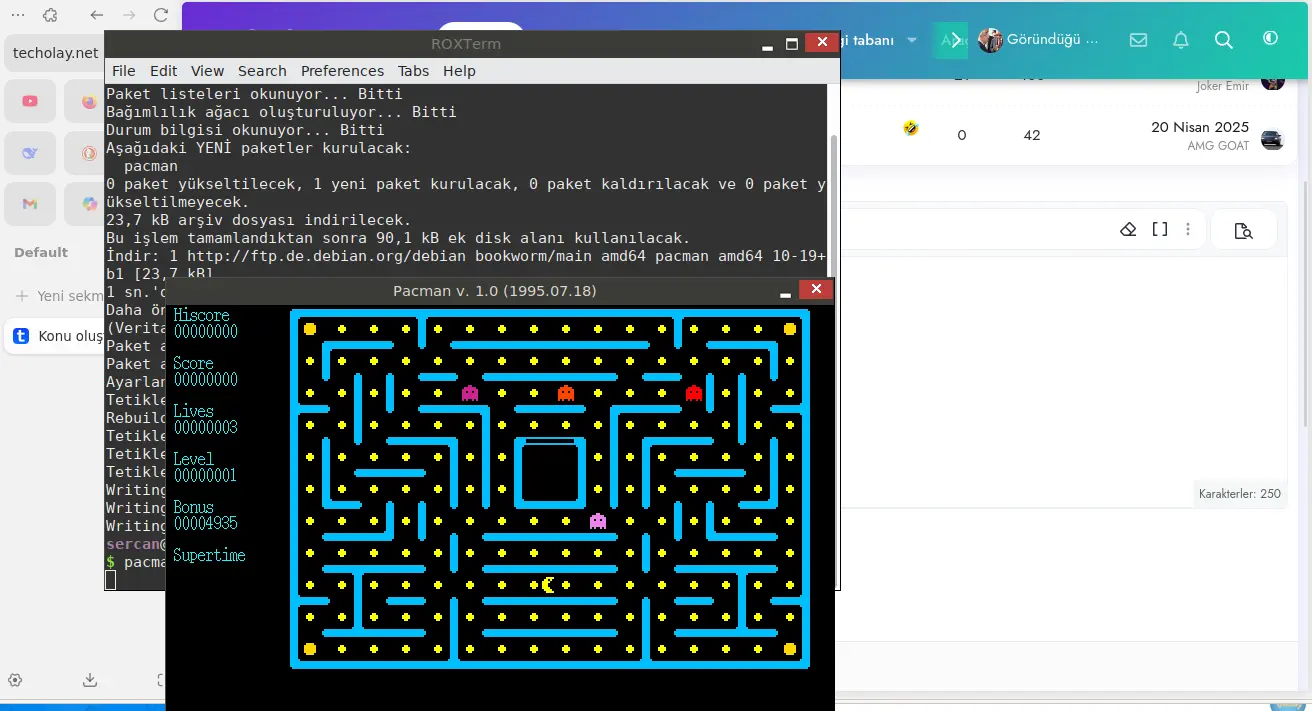Click the pink ghost below the center box
Viewport: 1312px width, 711px height.
[x=598, y=521]
